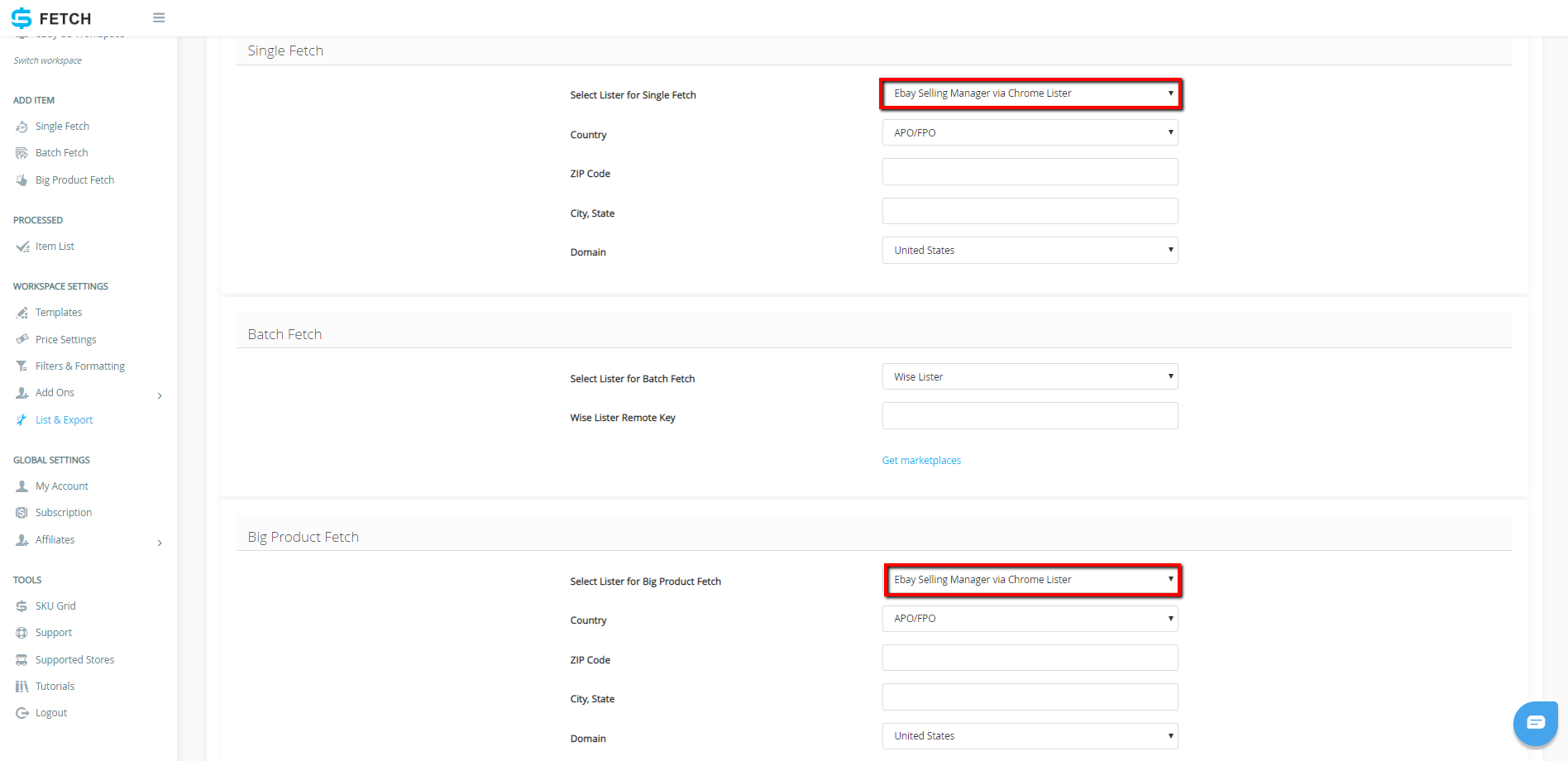Viewport: 1568px width, 761px height.
Task: Click the Supported Stores icon
Action: [x=22, y=660]
